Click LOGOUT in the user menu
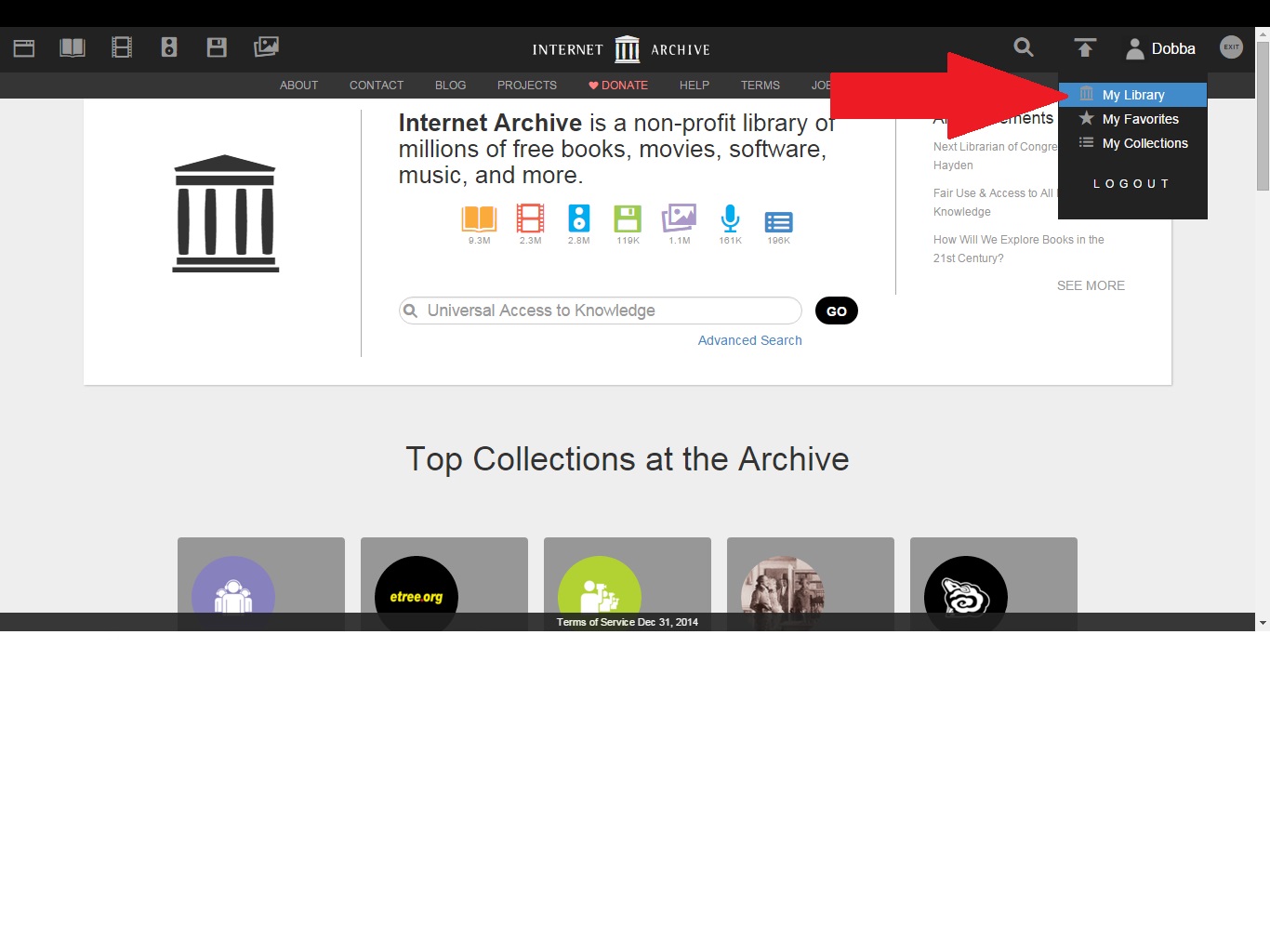The image size is (1270, 952). [1131, 184]
